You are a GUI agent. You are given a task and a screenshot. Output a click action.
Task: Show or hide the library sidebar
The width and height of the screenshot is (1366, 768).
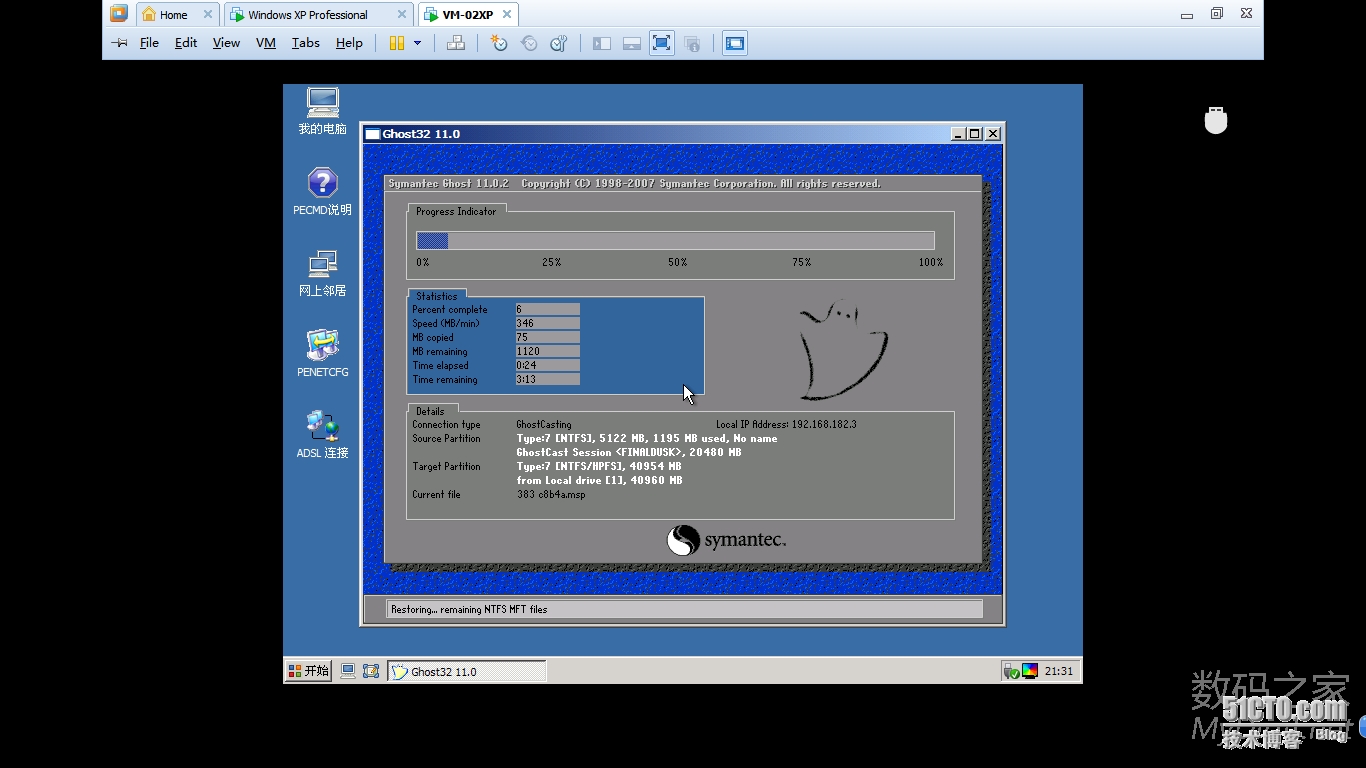click(602, 43)
